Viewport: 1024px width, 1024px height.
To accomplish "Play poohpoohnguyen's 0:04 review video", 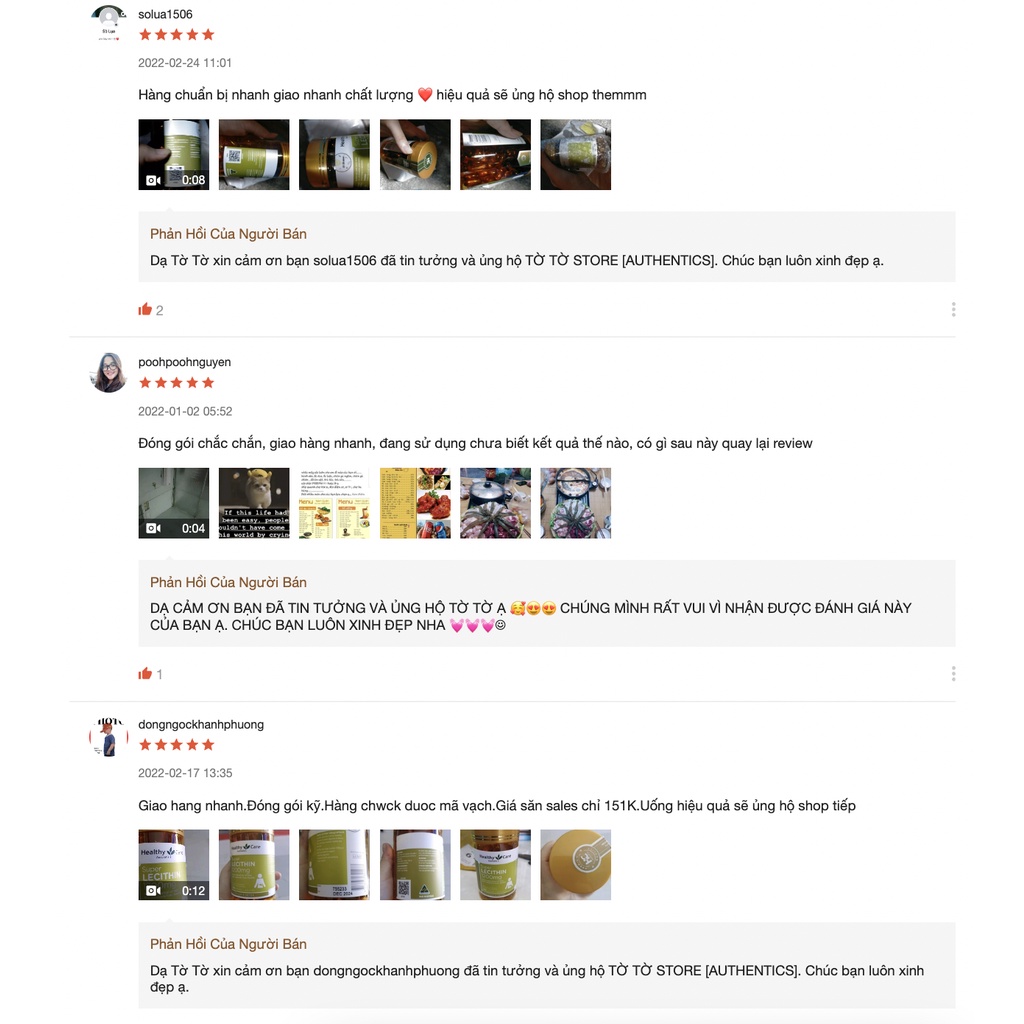I will 174,503.
